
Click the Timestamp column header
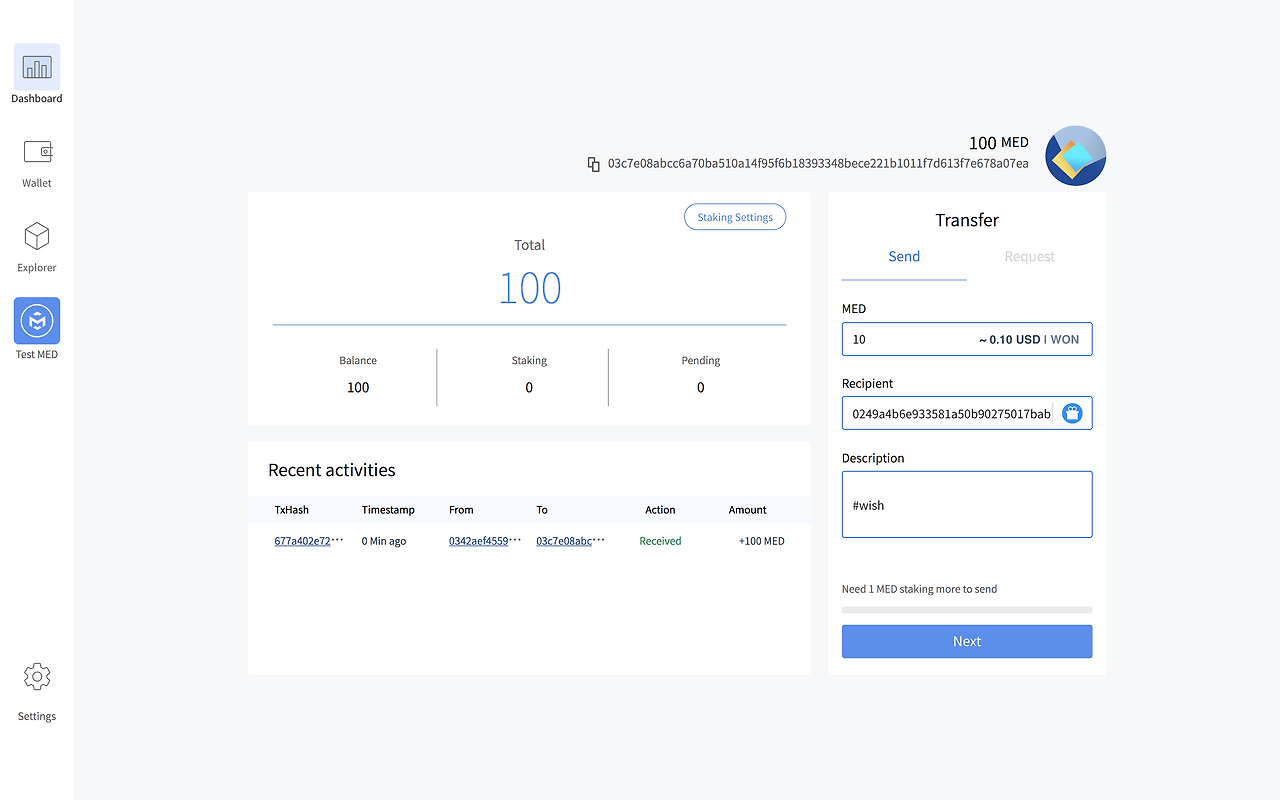(x=388, y=510)
